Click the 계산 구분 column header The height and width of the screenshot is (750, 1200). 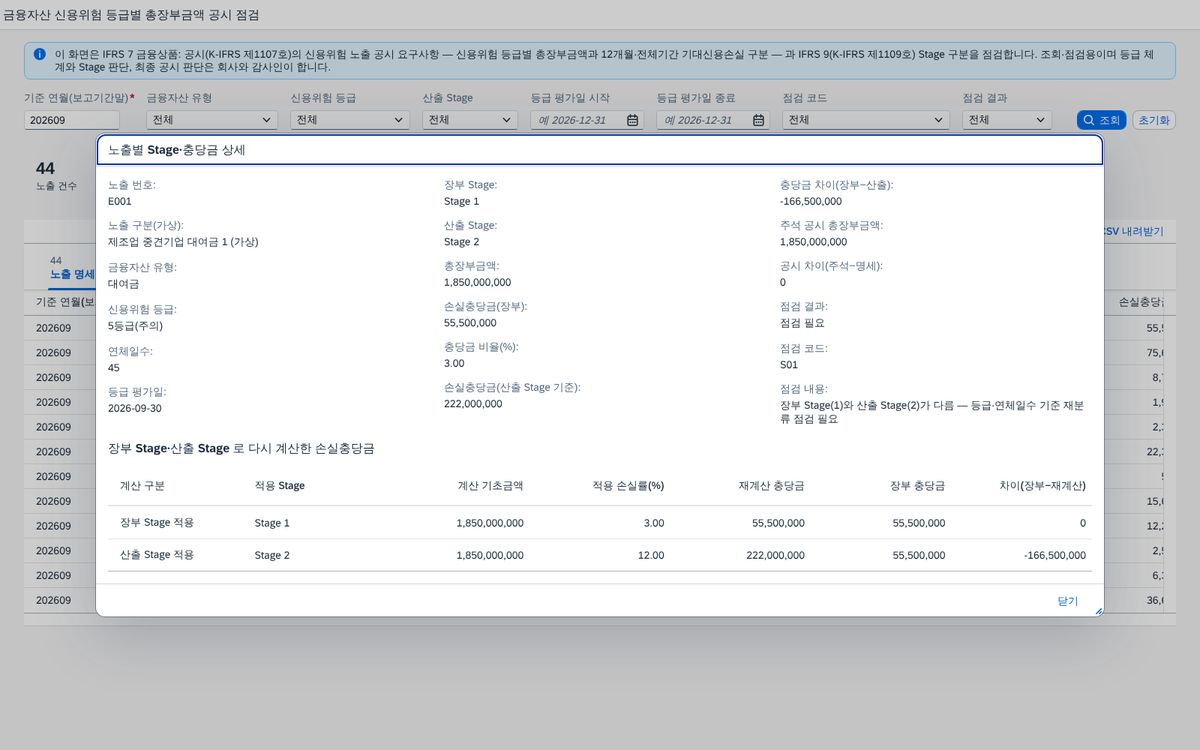coord(142,486)
